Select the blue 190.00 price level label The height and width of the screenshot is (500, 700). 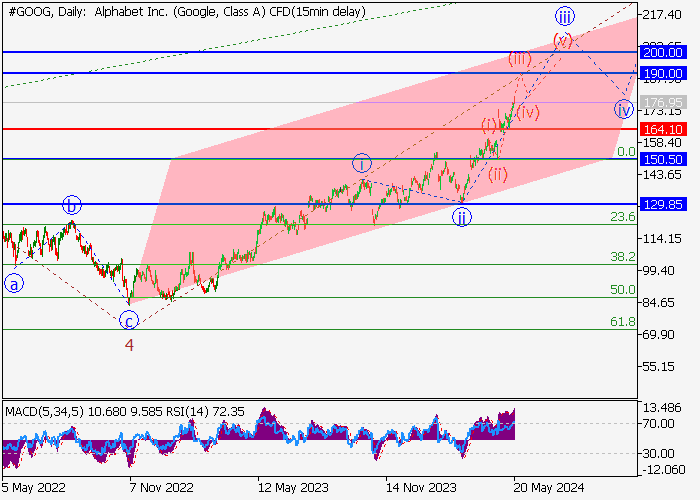tap(663, 73)
